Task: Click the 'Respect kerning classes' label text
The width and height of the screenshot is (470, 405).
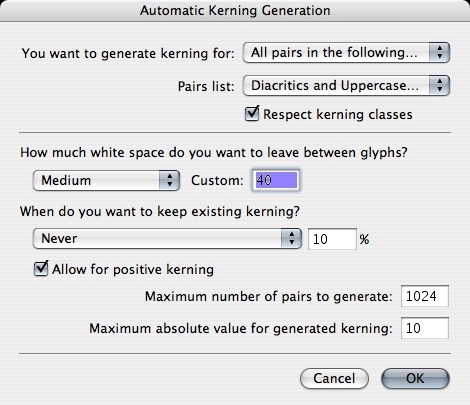Action: (x=338, y=115)
